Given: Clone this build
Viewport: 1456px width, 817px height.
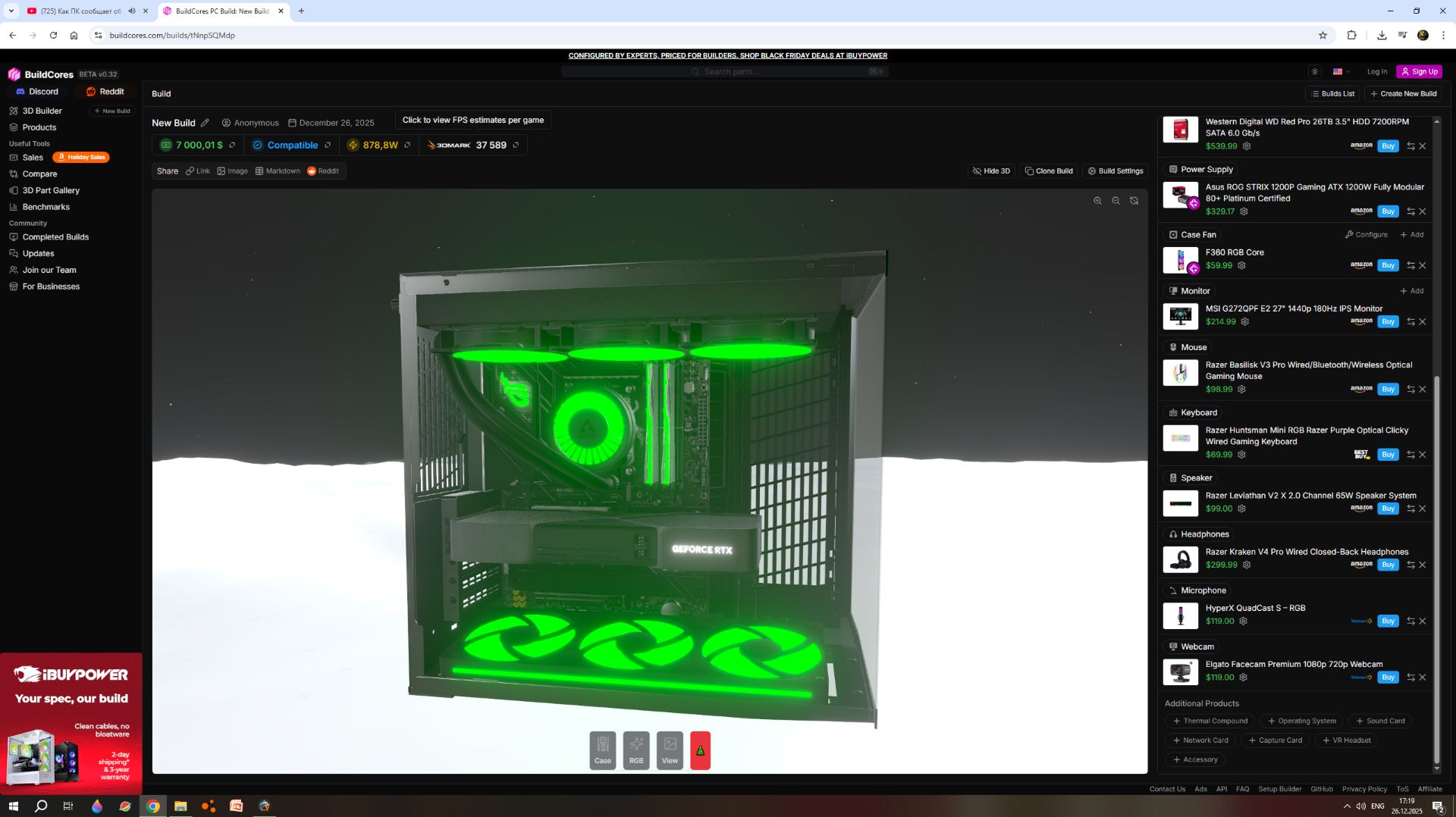Looking at the screenshot, I should tap(1049, 171).
